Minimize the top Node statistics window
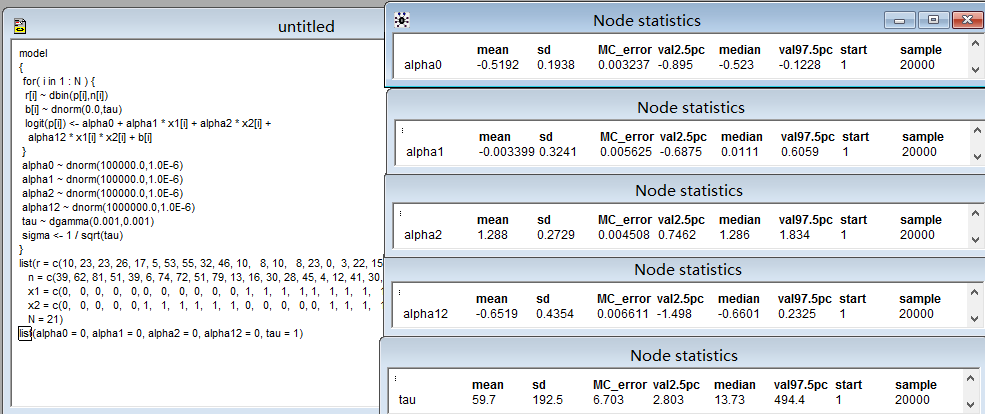This screenshot has height=414, width=985. click(x=900, y=21)
